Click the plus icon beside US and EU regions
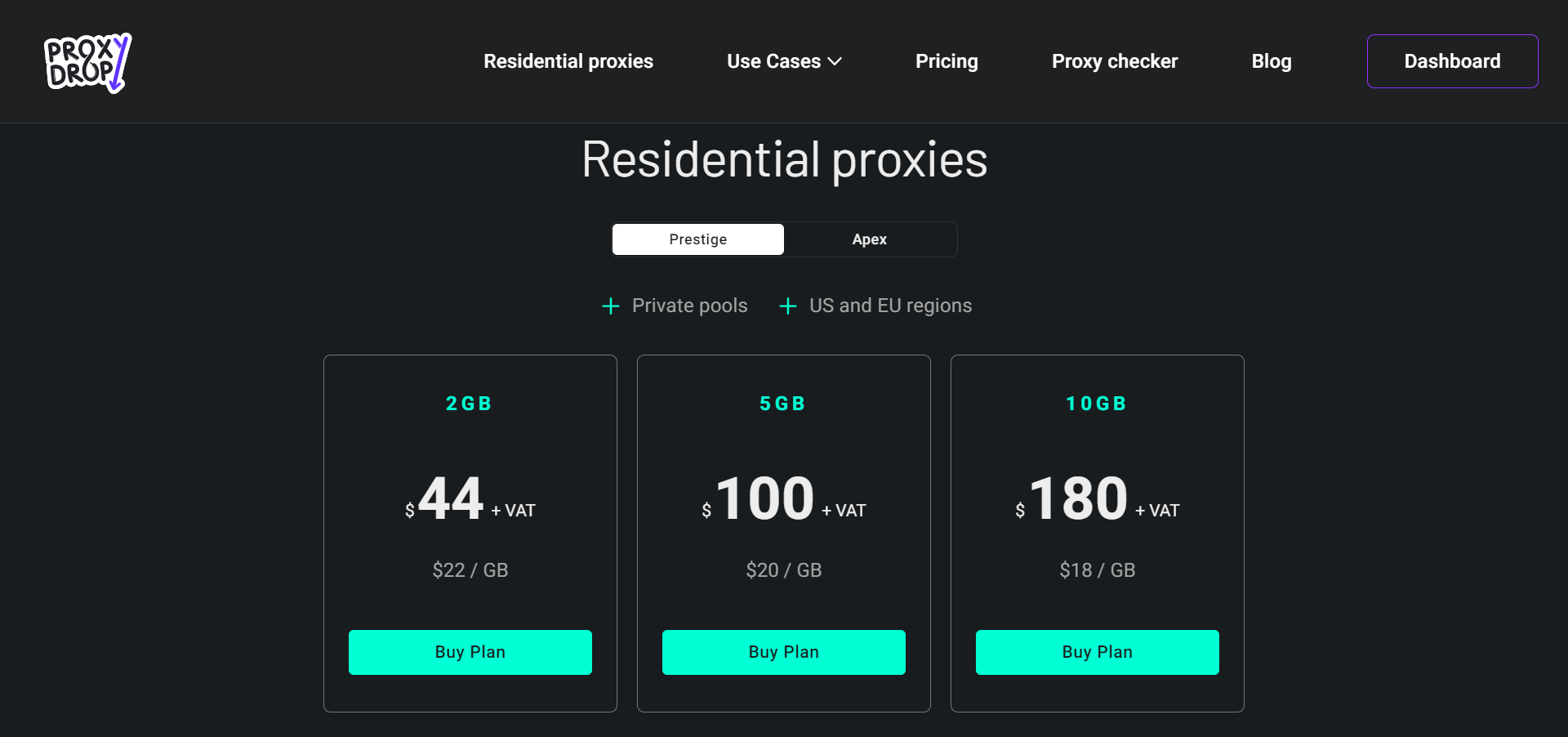This screenshot has height=737, width=1568. coord(787,306)
